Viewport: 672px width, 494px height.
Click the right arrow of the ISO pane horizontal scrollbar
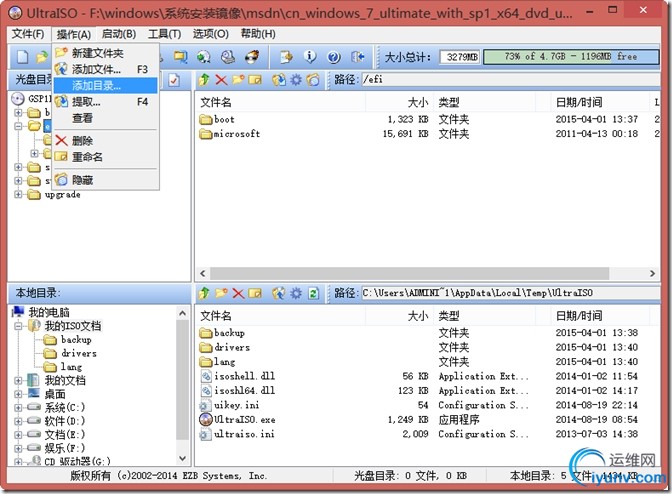652,273
